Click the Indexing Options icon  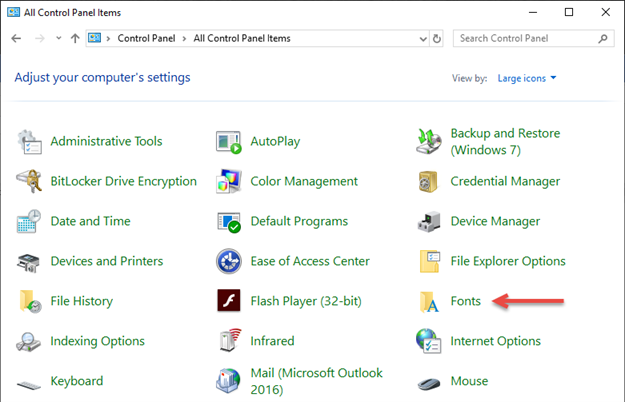click(28, 342)
